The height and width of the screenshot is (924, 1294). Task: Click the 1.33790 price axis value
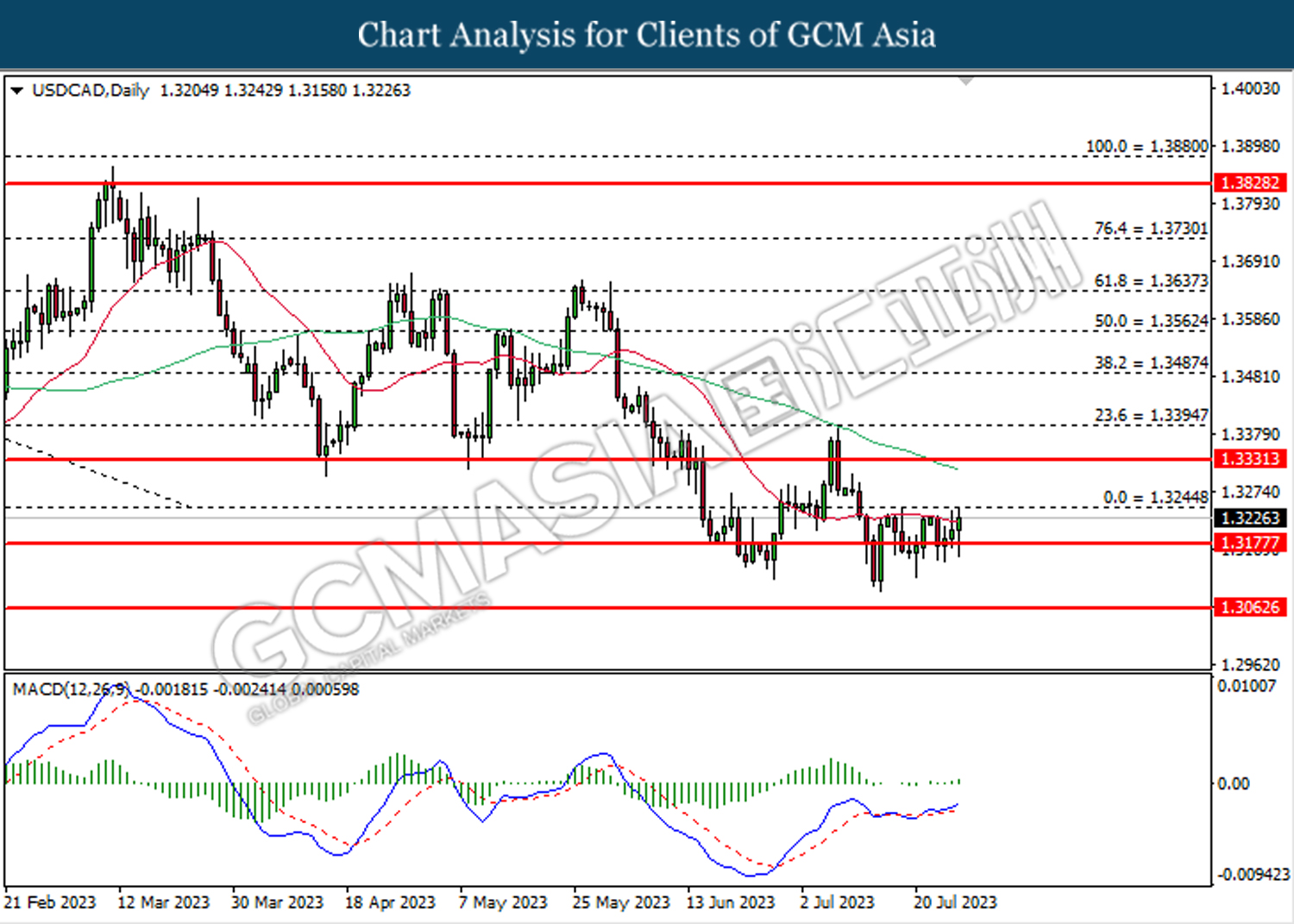[x=1251, y=435]
